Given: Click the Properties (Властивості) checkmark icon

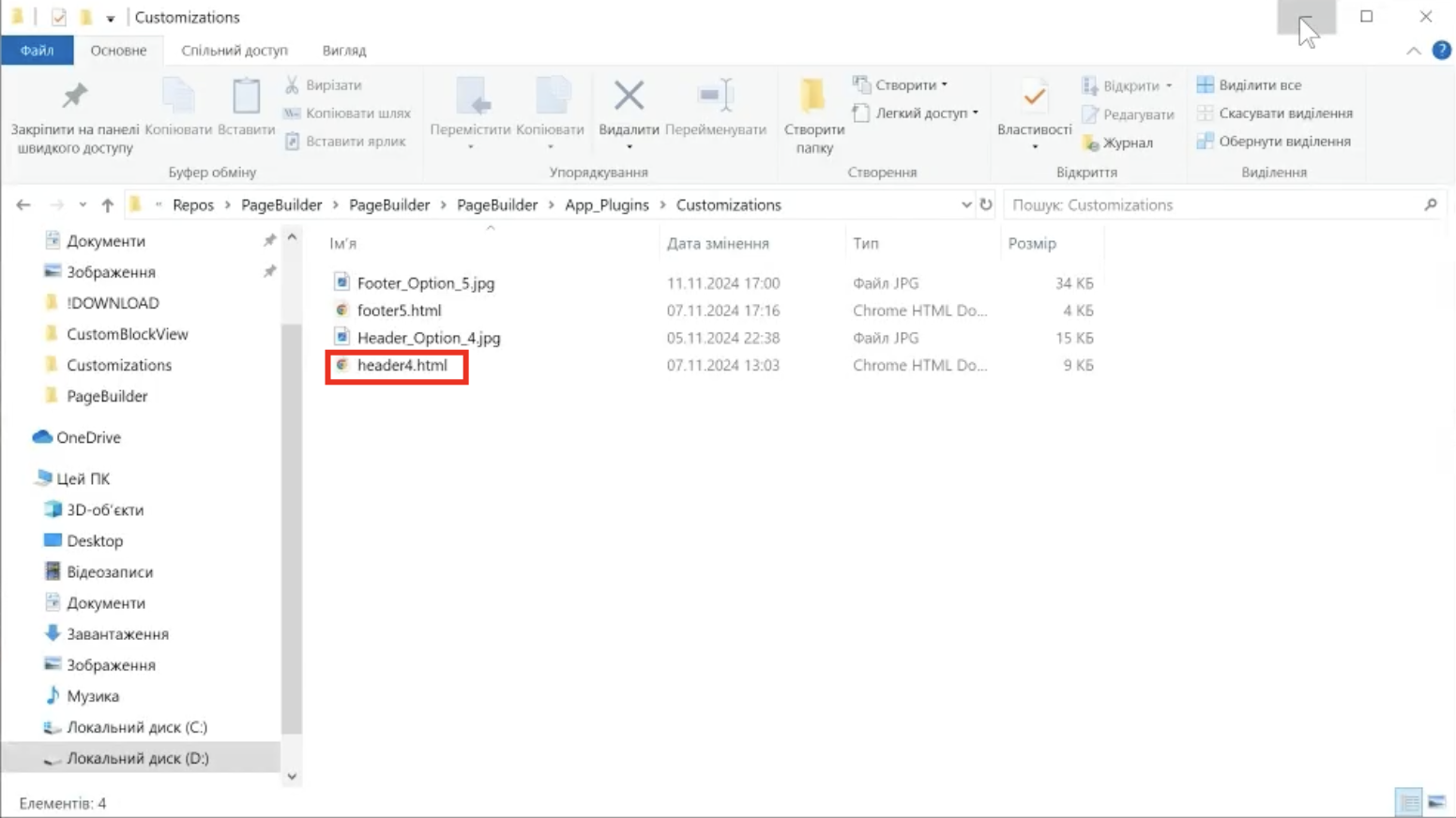Looking at the screenshot, I should pos(1034,96).
